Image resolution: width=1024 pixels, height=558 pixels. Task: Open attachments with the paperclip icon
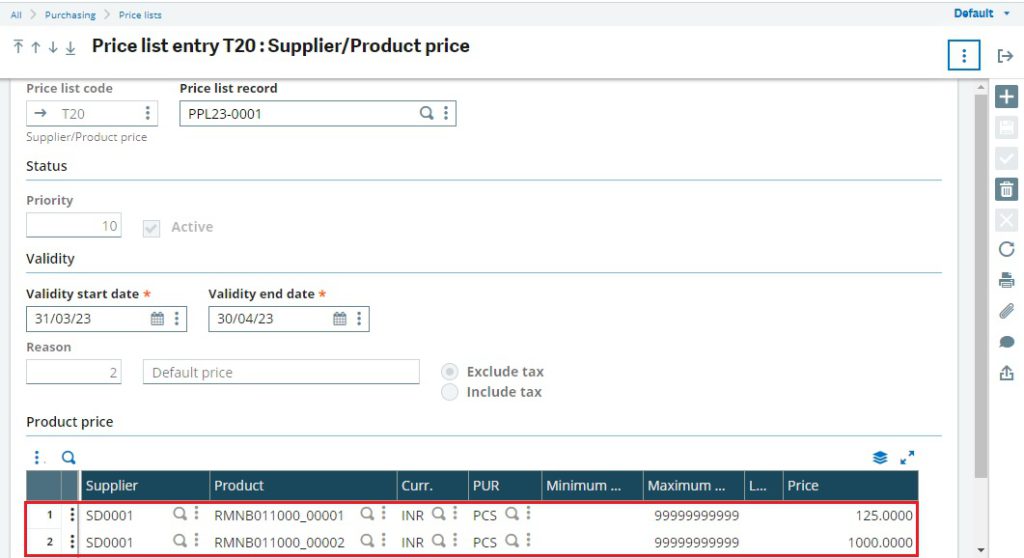point(1006,311)
